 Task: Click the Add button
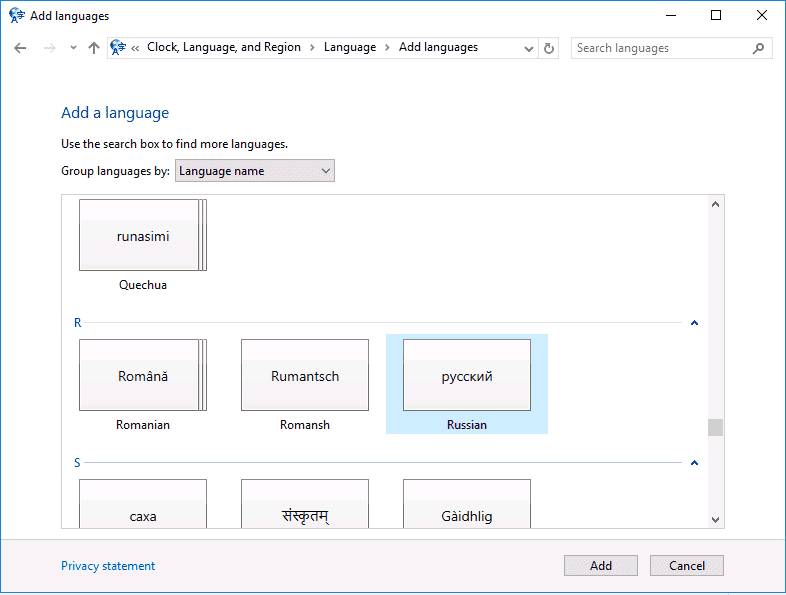click(x=601, y=566)
